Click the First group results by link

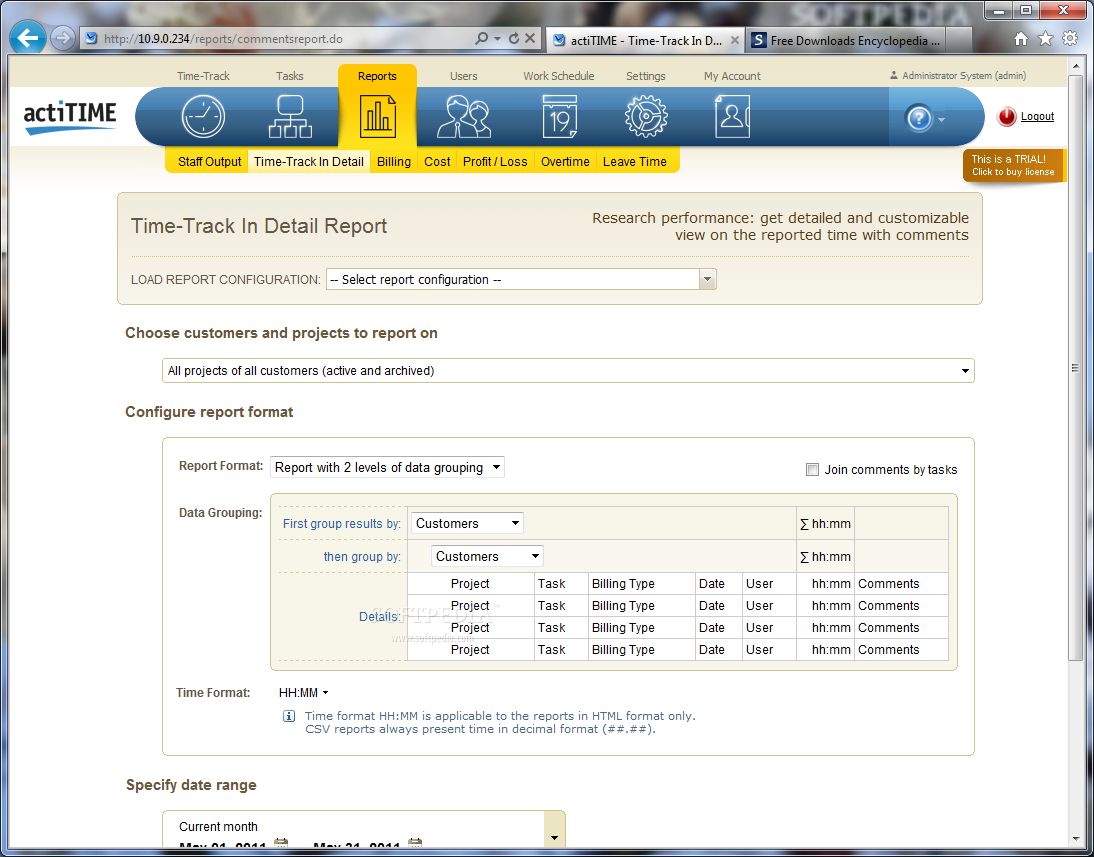(x=342, y=523)
